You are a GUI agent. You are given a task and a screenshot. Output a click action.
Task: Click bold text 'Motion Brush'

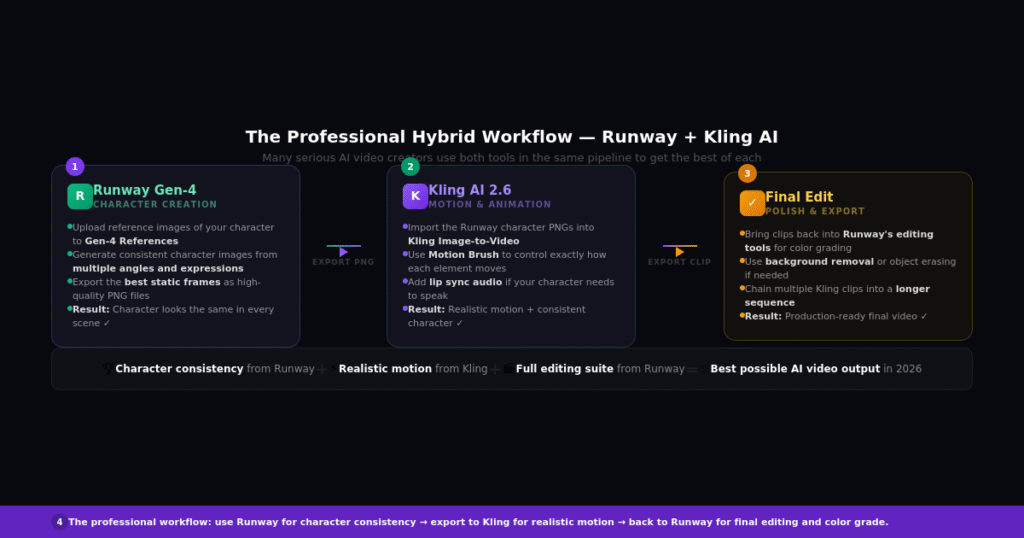click(464, 255)
